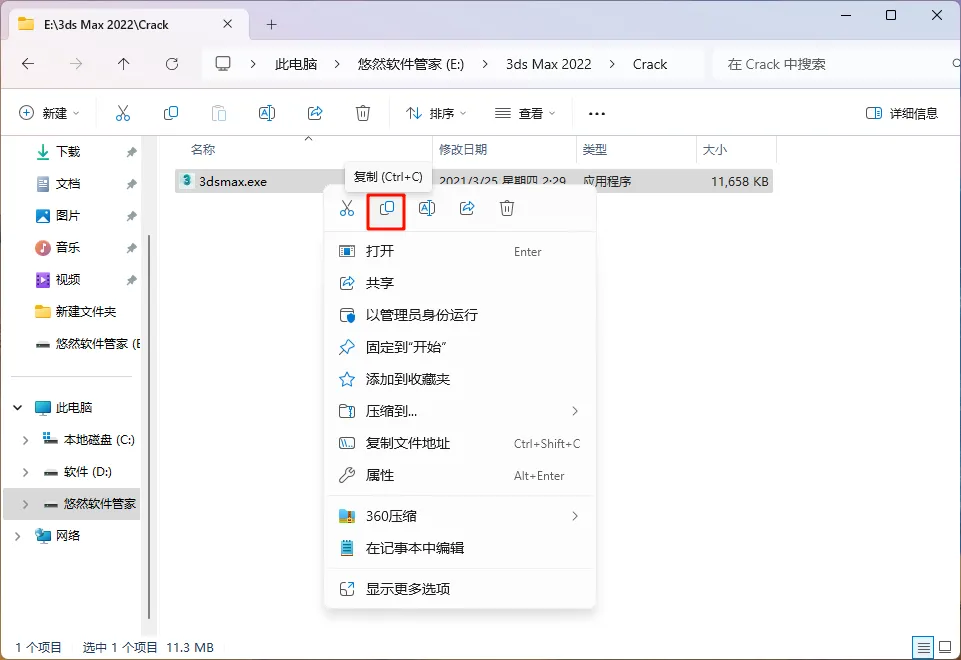The image size is (961, 660).
Task: Close the E:\3ds Max 2022\Crack tab
Action: (227, 24)
